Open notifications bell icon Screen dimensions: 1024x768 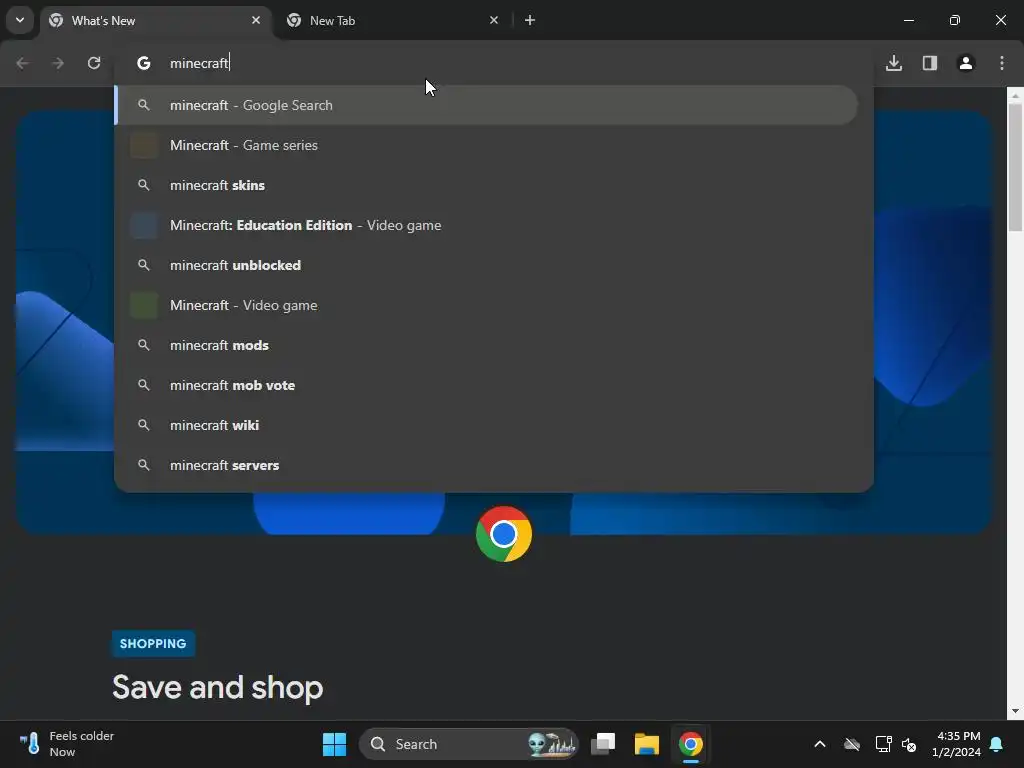997,744
